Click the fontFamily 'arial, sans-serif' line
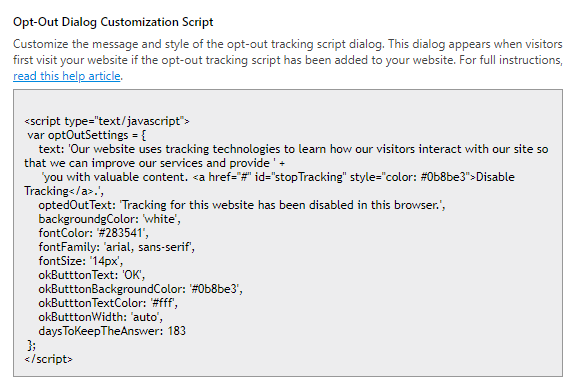Viewport: 565px width, 389px height. (117, 247)
